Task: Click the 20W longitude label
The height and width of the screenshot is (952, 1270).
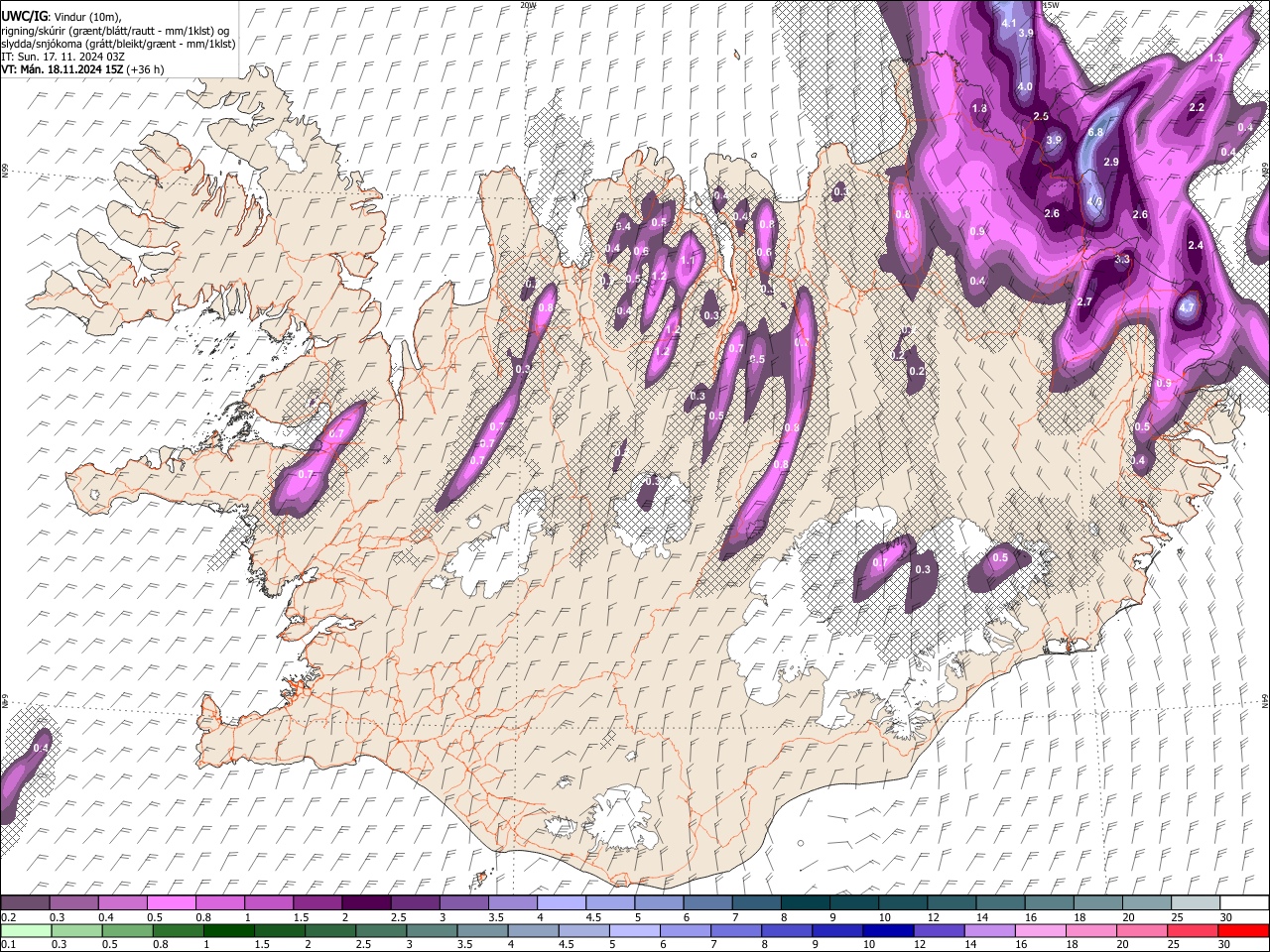Action: click(x=528, y=5)
